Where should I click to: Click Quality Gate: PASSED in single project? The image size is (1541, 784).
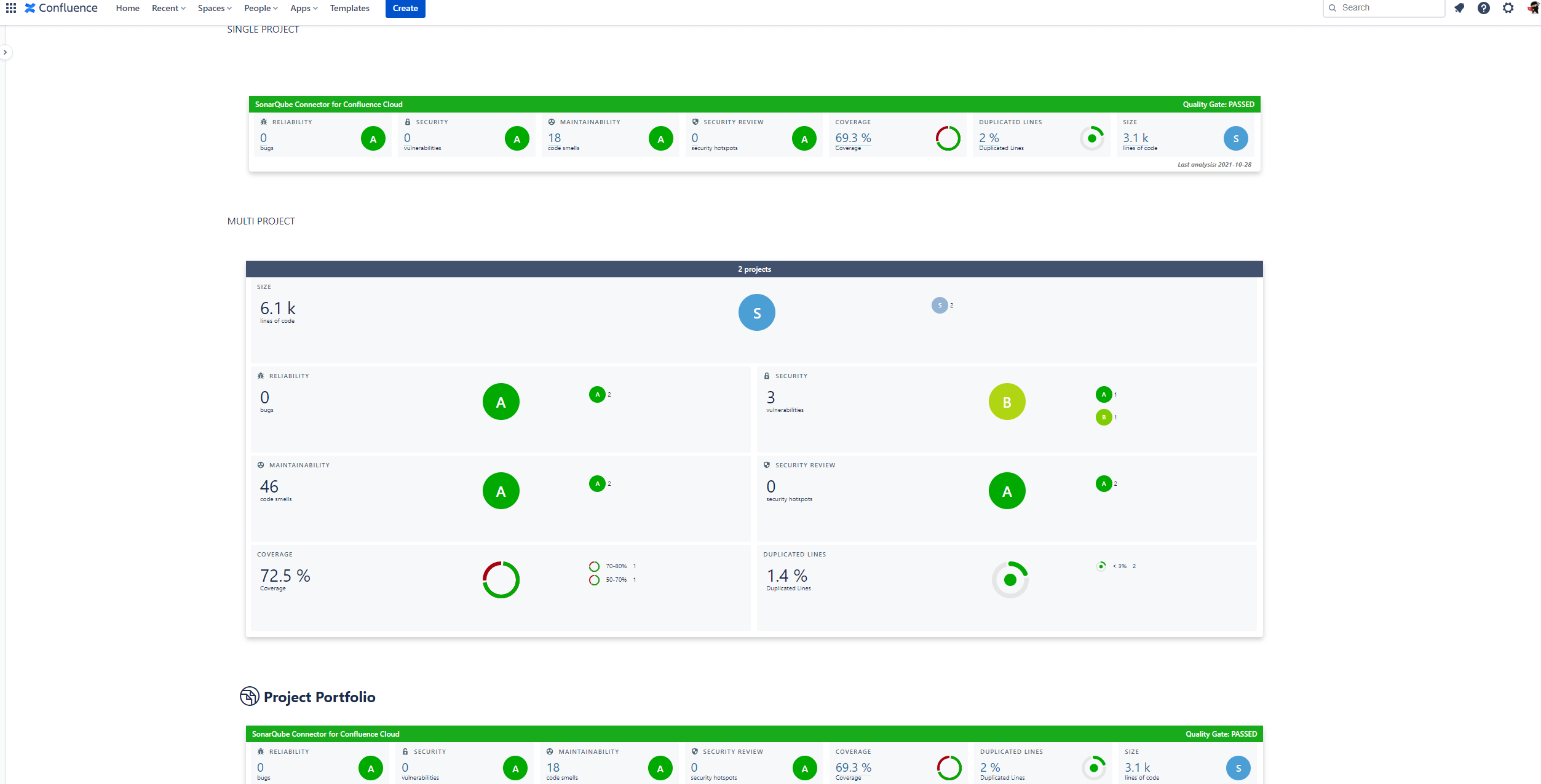click(x=1218, y=105)
